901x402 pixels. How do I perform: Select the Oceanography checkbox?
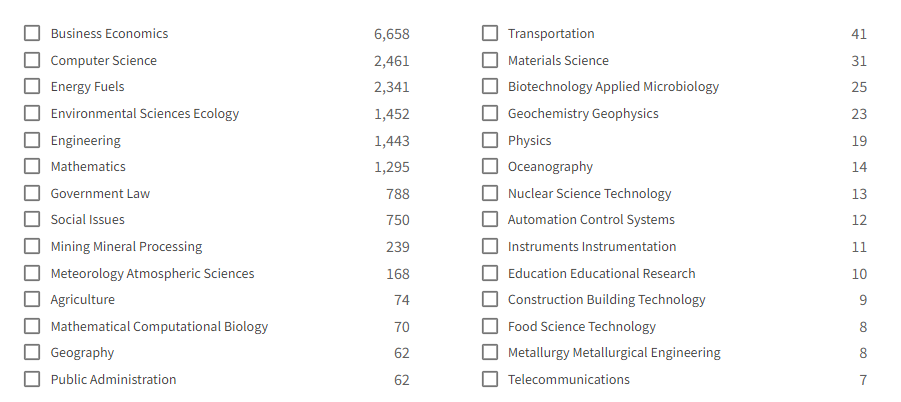point(490,167)
